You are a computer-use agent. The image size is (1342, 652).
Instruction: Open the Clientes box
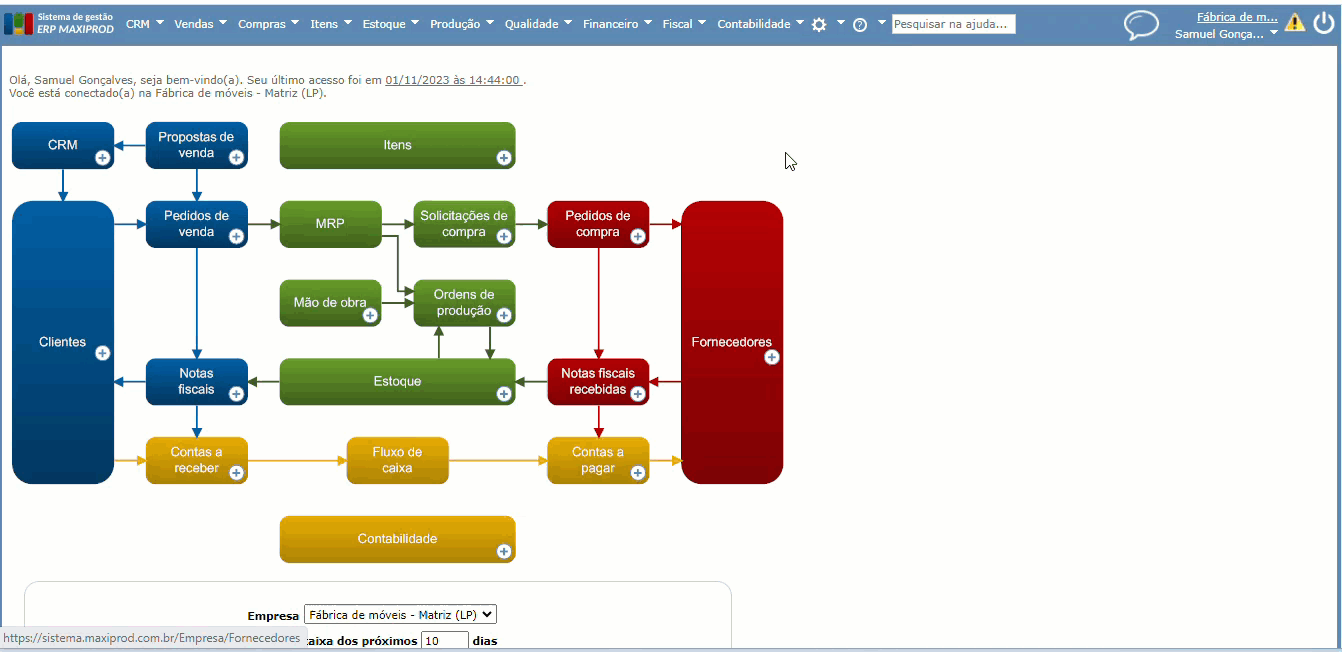[63, 342]
